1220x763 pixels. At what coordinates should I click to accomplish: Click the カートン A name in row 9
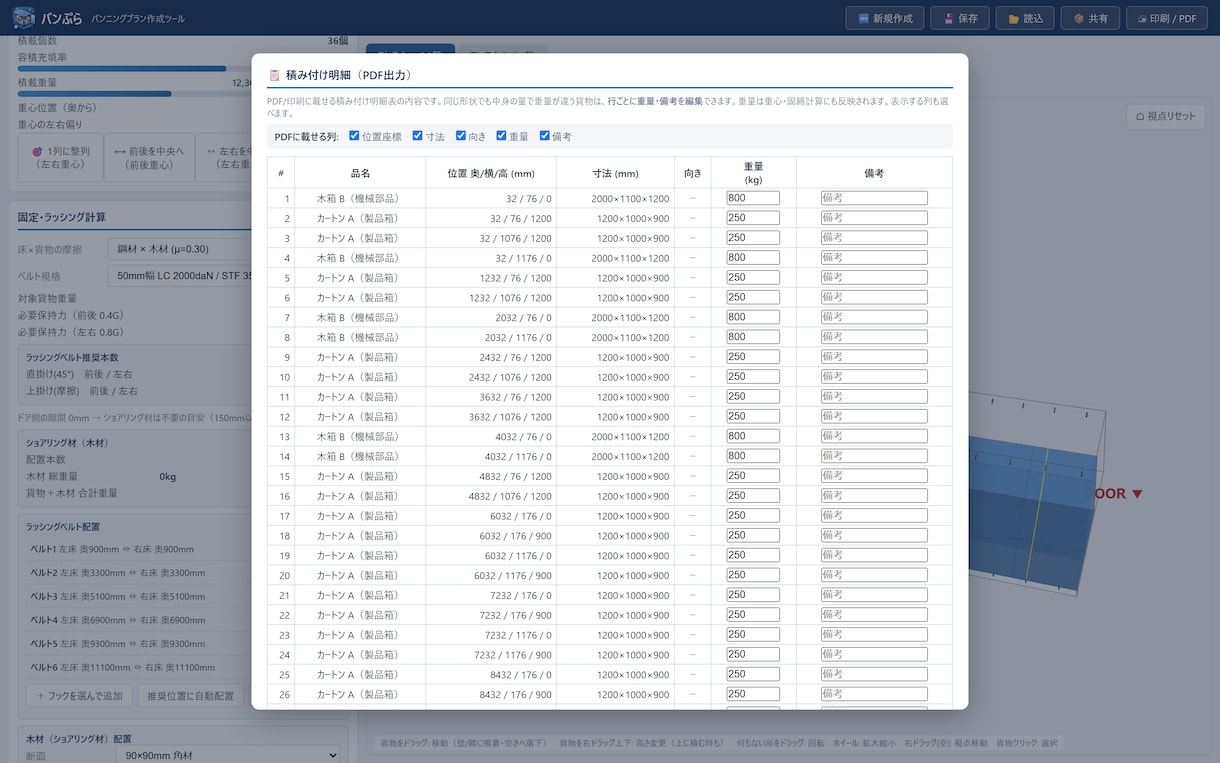[360, 357]
